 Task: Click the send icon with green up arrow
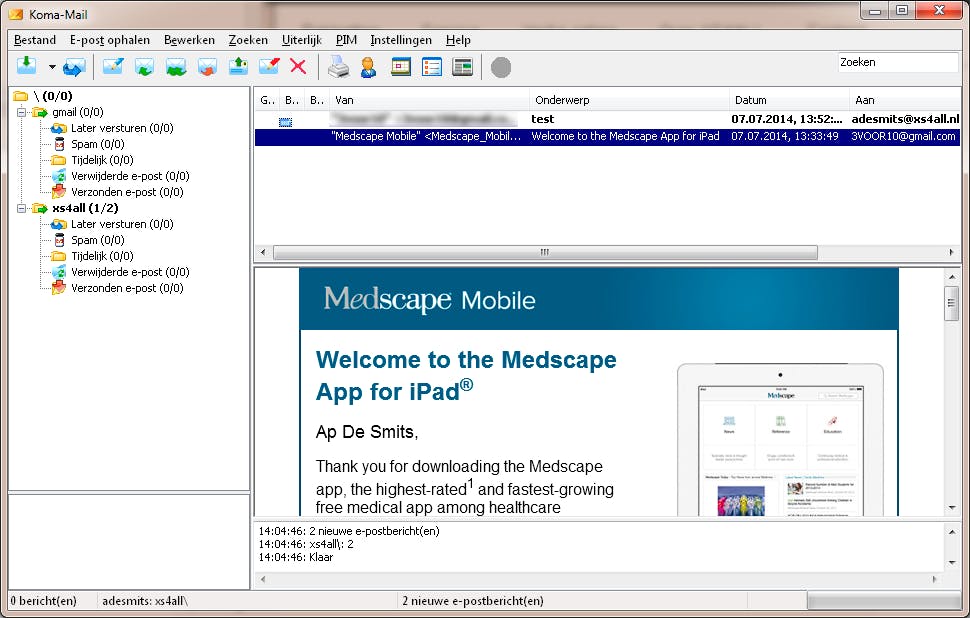238,66
